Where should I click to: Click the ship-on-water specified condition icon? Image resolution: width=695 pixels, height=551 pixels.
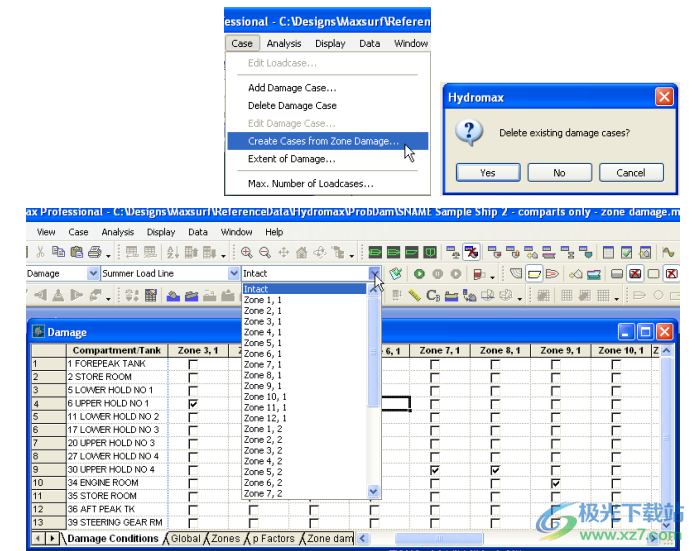pyautogui.click(x=191, y=295)
